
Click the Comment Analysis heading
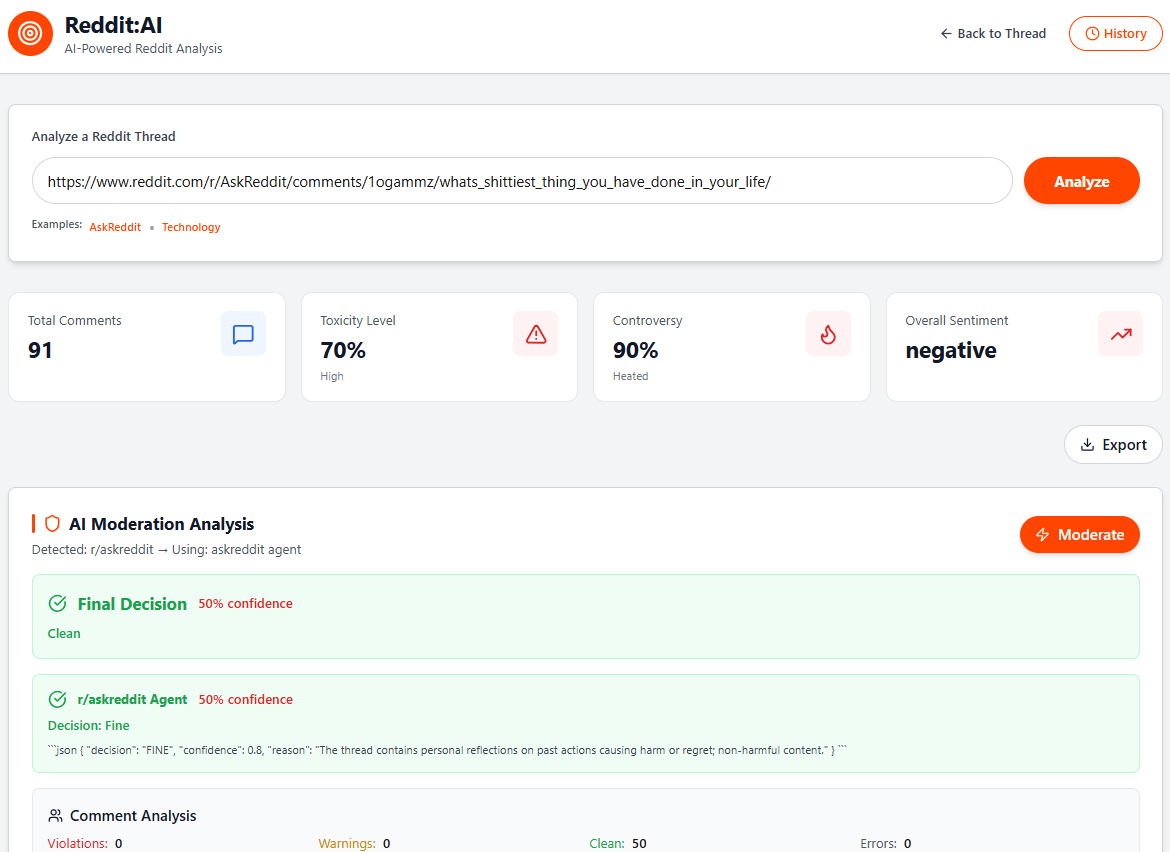(x=133, y=815)
